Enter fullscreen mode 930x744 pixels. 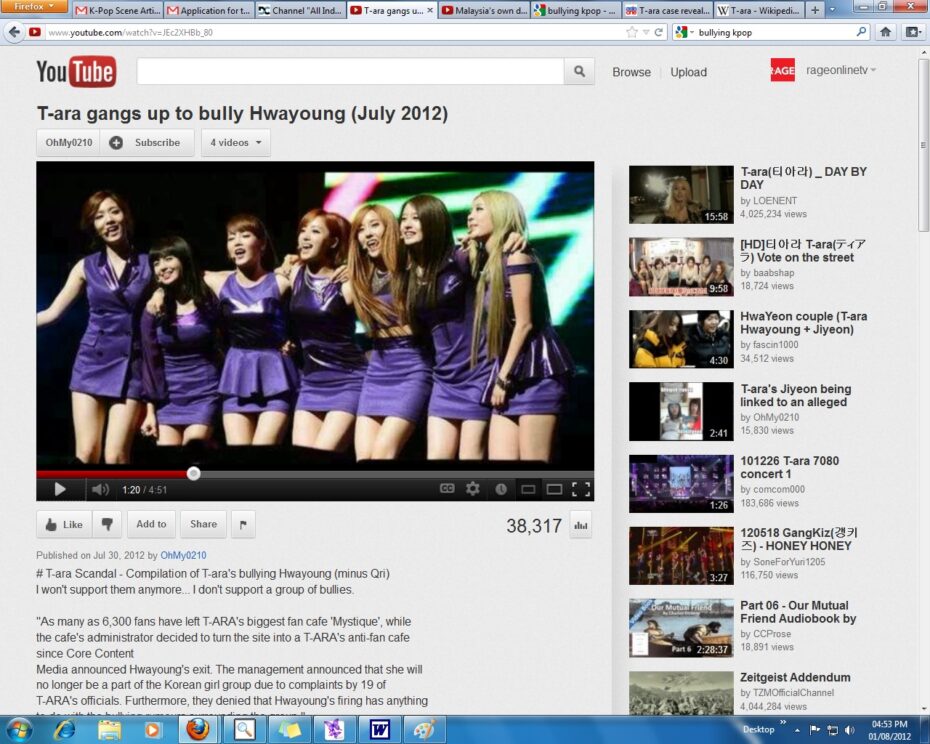click(580, 489)
